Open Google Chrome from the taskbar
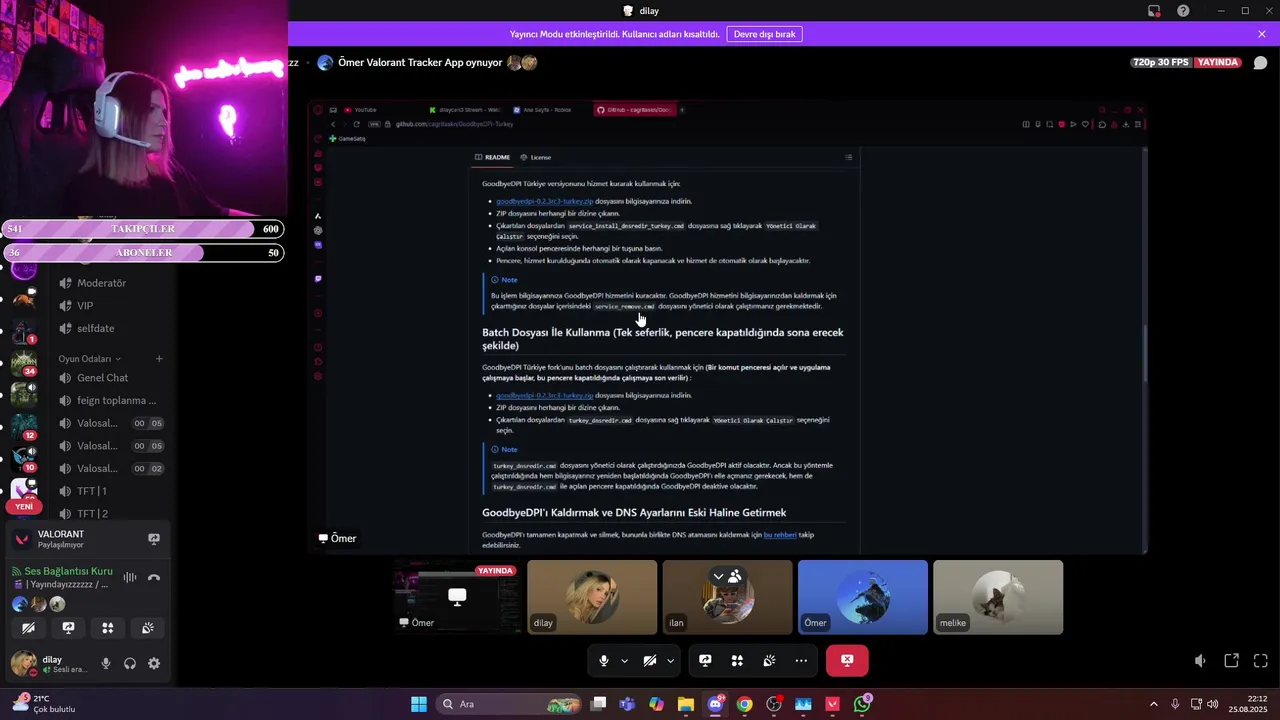 coord(745,704)
